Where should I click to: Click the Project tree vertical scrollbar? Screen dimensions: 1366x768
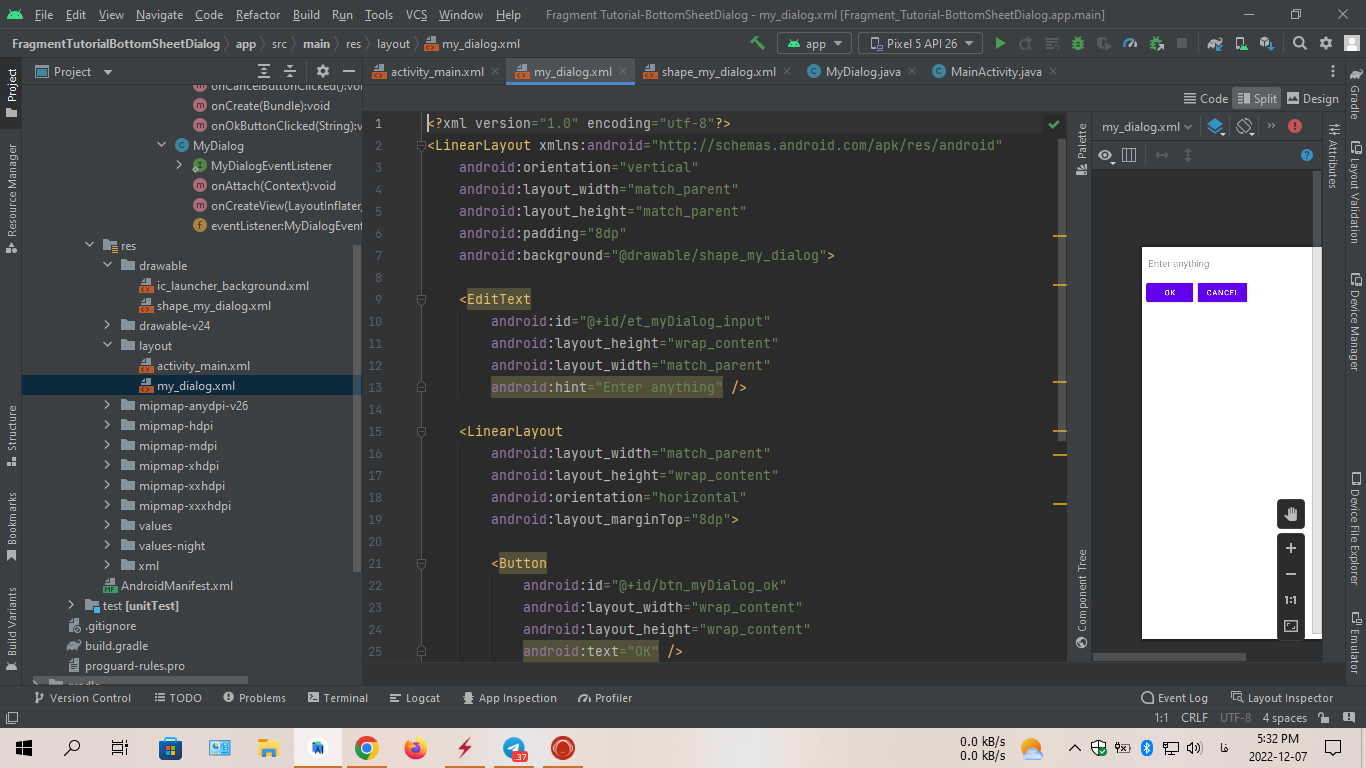(357, 408)
